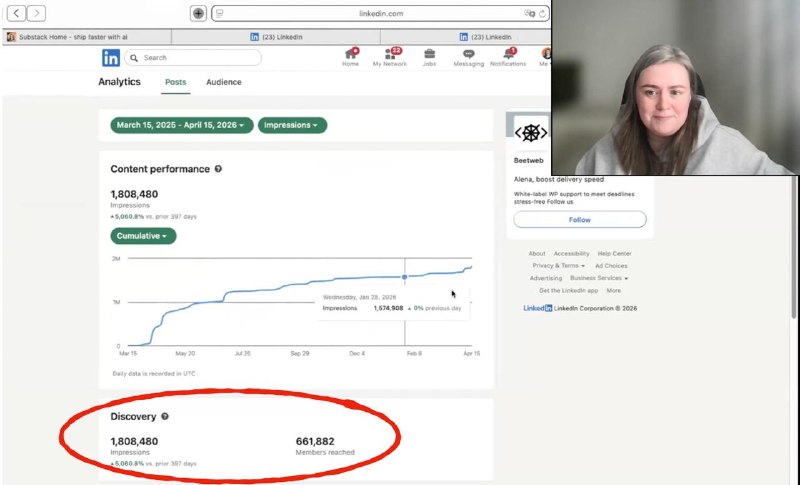
Task: Expand Business Services footer menu
Action: [599, 278]
